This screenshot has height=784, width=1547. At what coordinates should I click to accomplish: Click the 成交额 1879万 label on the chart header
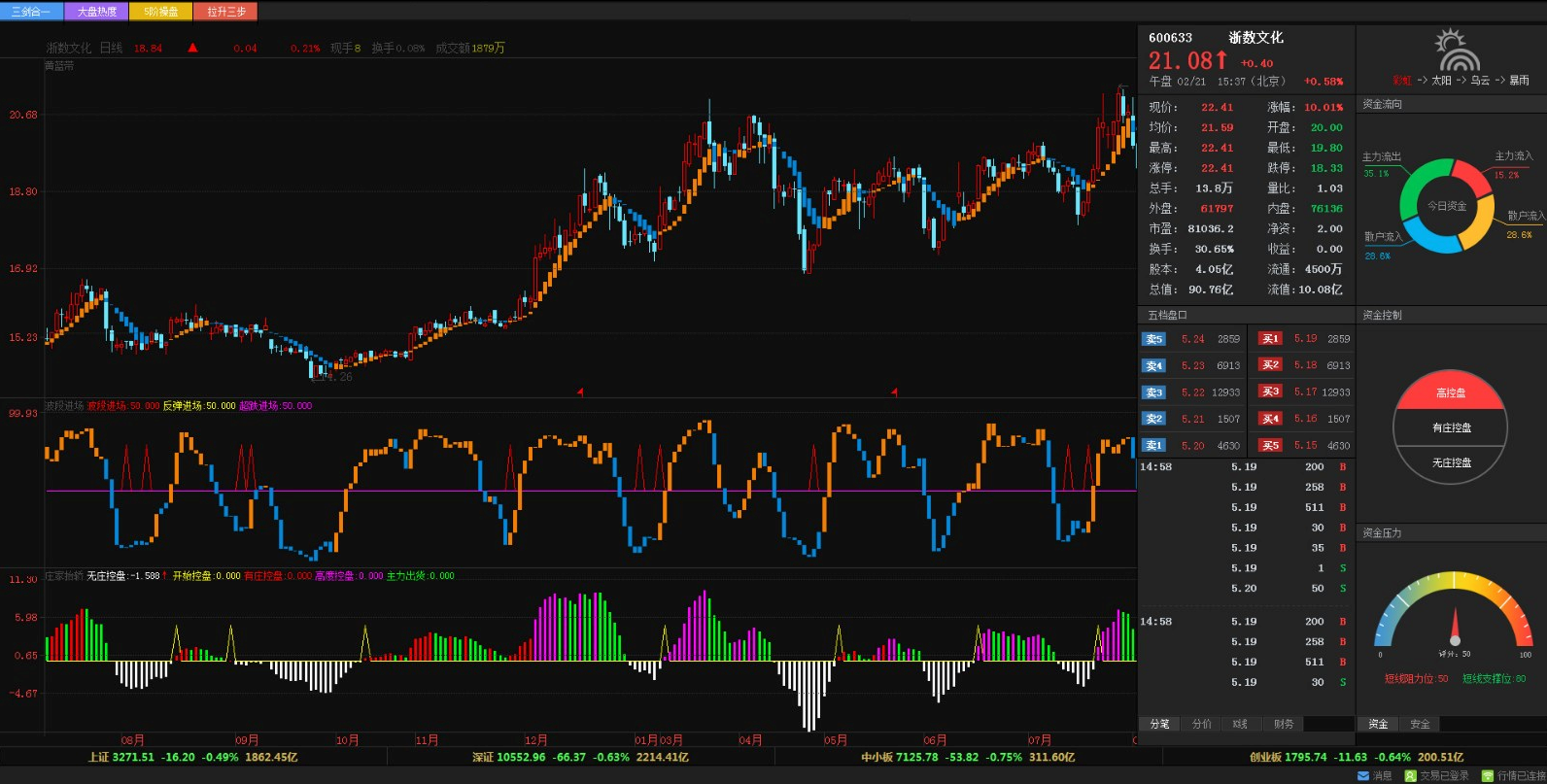click(470, 48)
